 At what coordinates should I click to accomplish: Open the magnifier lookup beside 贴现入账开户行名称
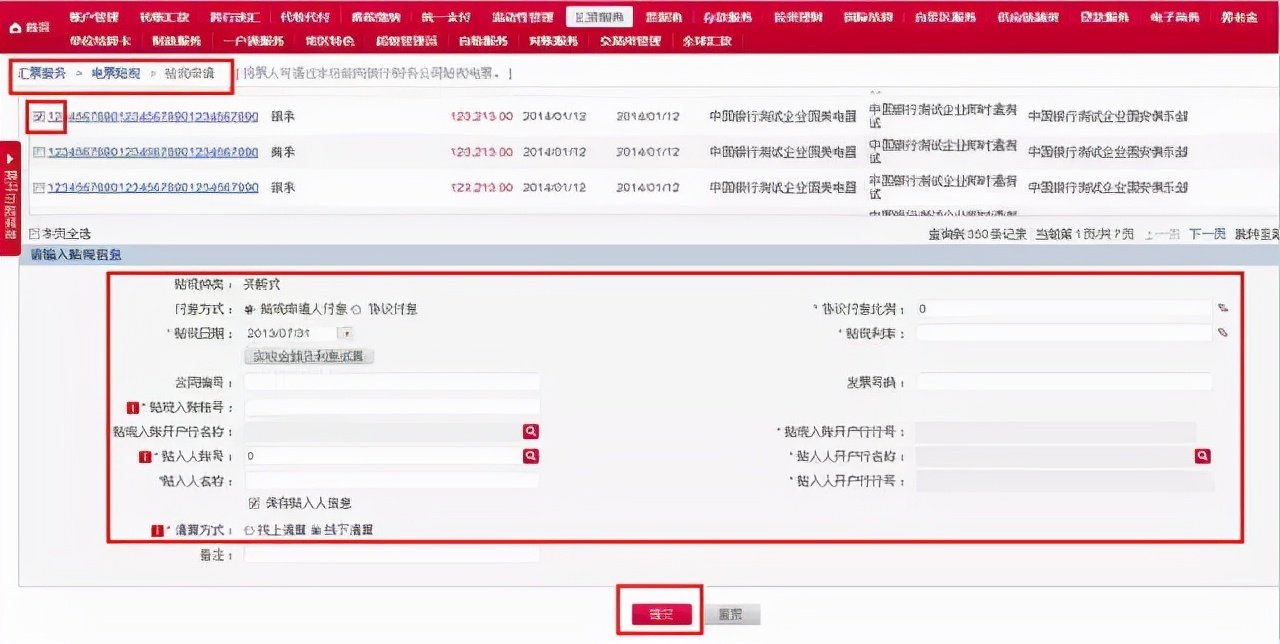coord(530,431)
